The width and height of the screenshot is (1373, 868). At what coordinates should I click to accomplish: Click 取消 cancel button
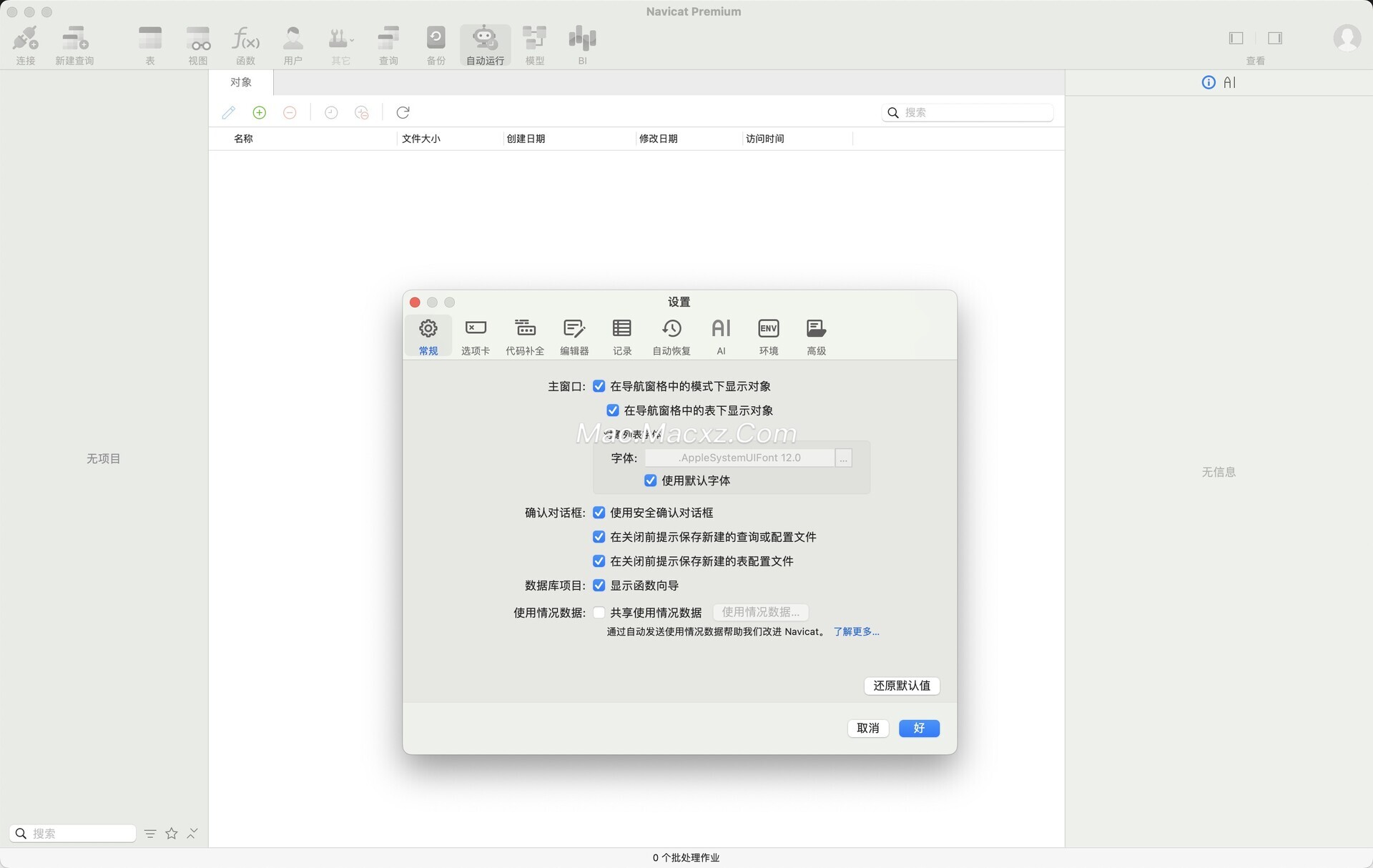point(868,728)
